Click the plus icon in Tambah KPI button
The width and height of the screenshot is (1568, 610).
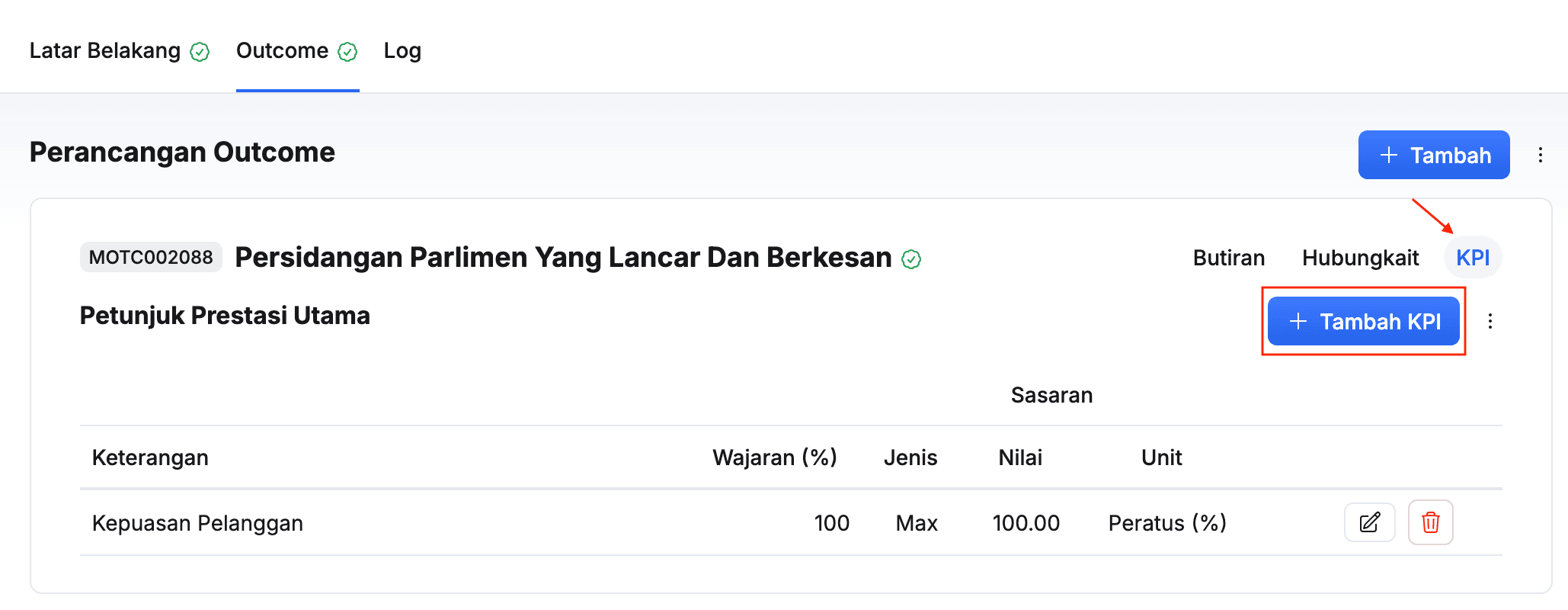1298,321
